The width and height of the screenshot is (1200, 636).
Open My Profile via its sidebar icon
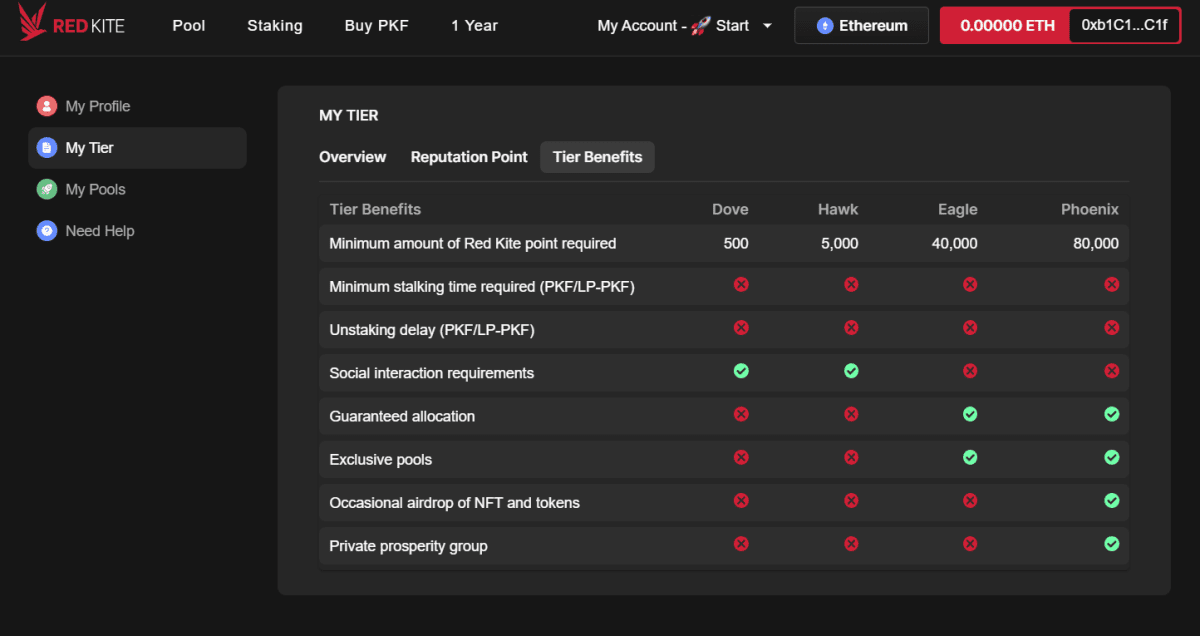pos(47,106)
